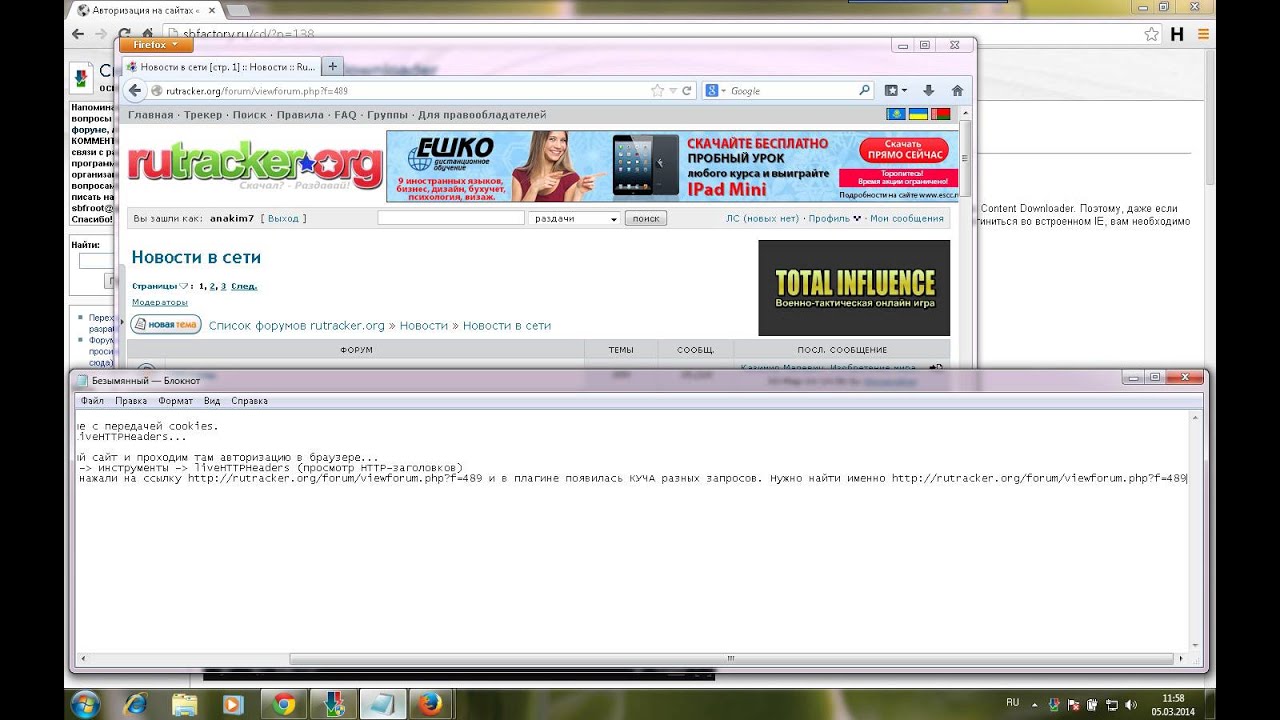Open the Firefox bookmarks menu icon
Image resolution: width=1280 pixels, height=720 pixels.
(894, 90)
